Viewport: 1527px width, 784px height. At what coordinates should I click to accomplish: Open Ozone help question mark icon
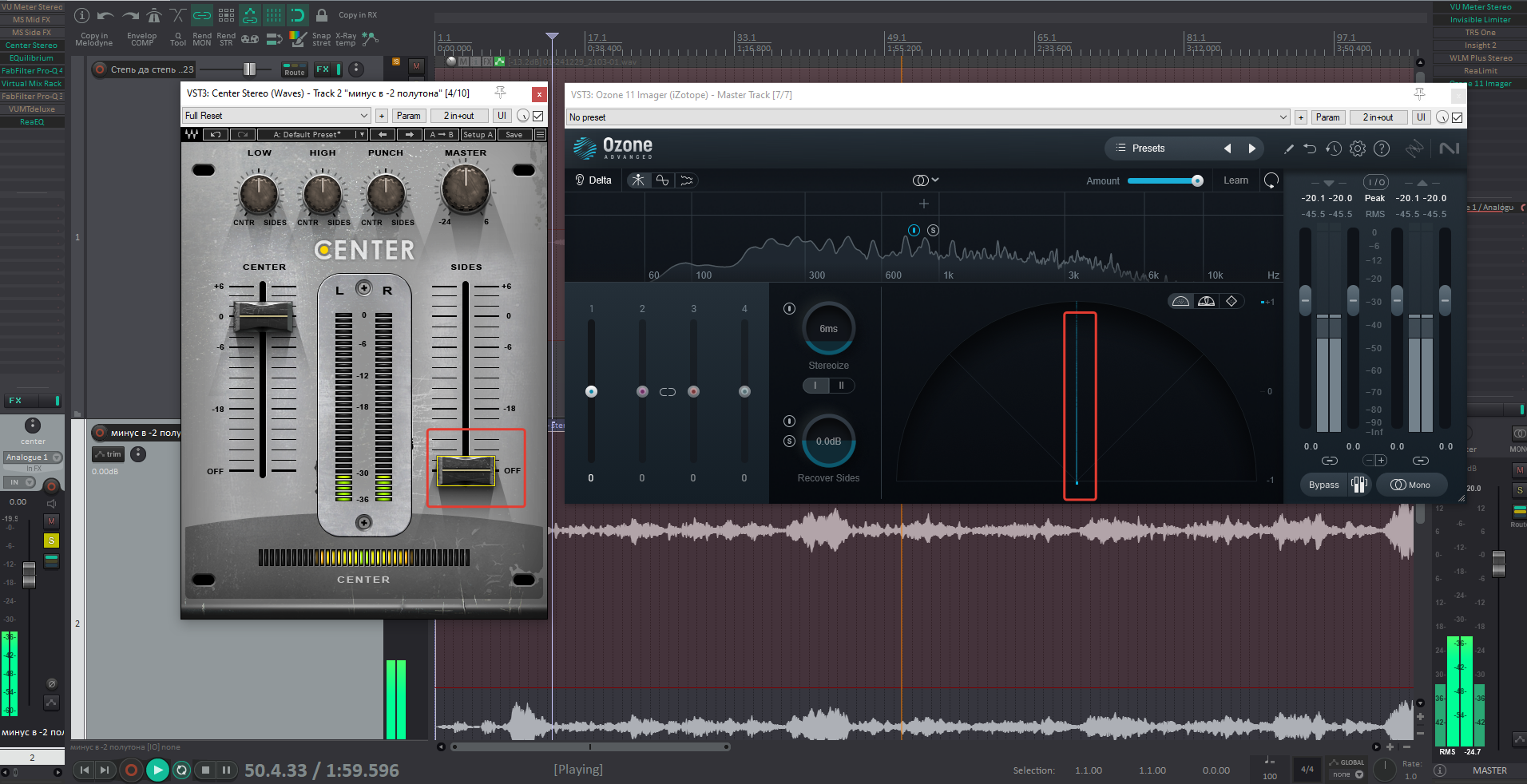coord(1382,148)
